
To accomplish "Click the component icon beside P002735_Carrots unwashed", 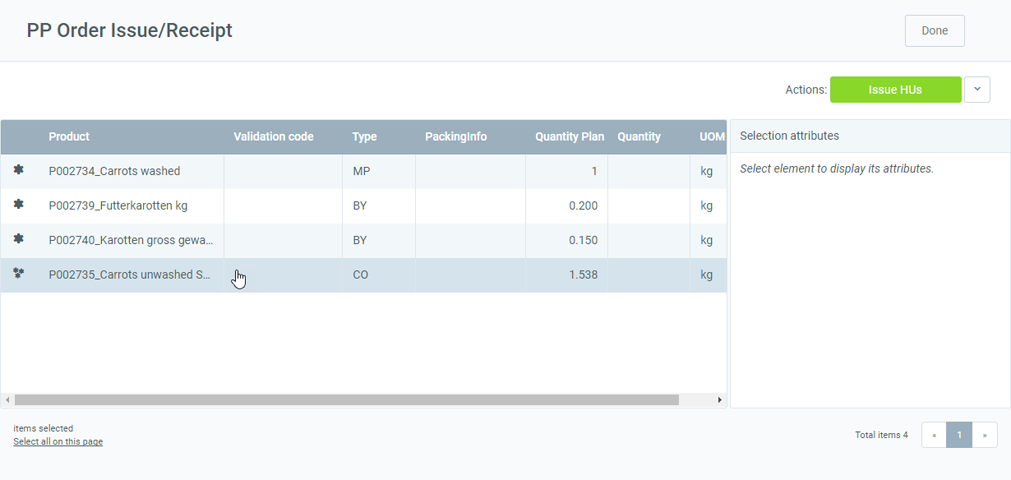I will coord(19,274).
